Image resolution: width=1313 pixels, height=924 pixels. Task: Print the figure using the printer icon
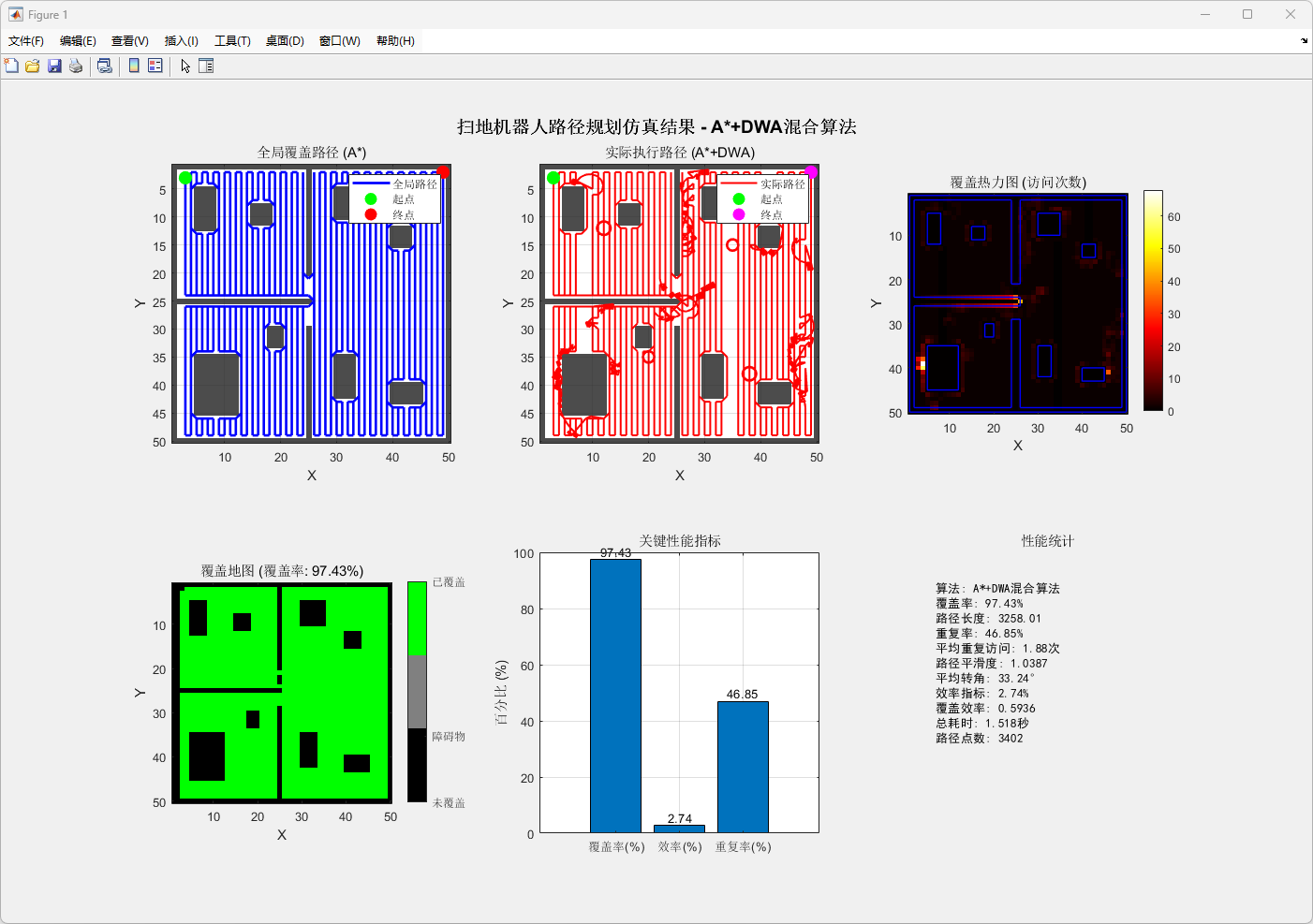coord(76,66)
